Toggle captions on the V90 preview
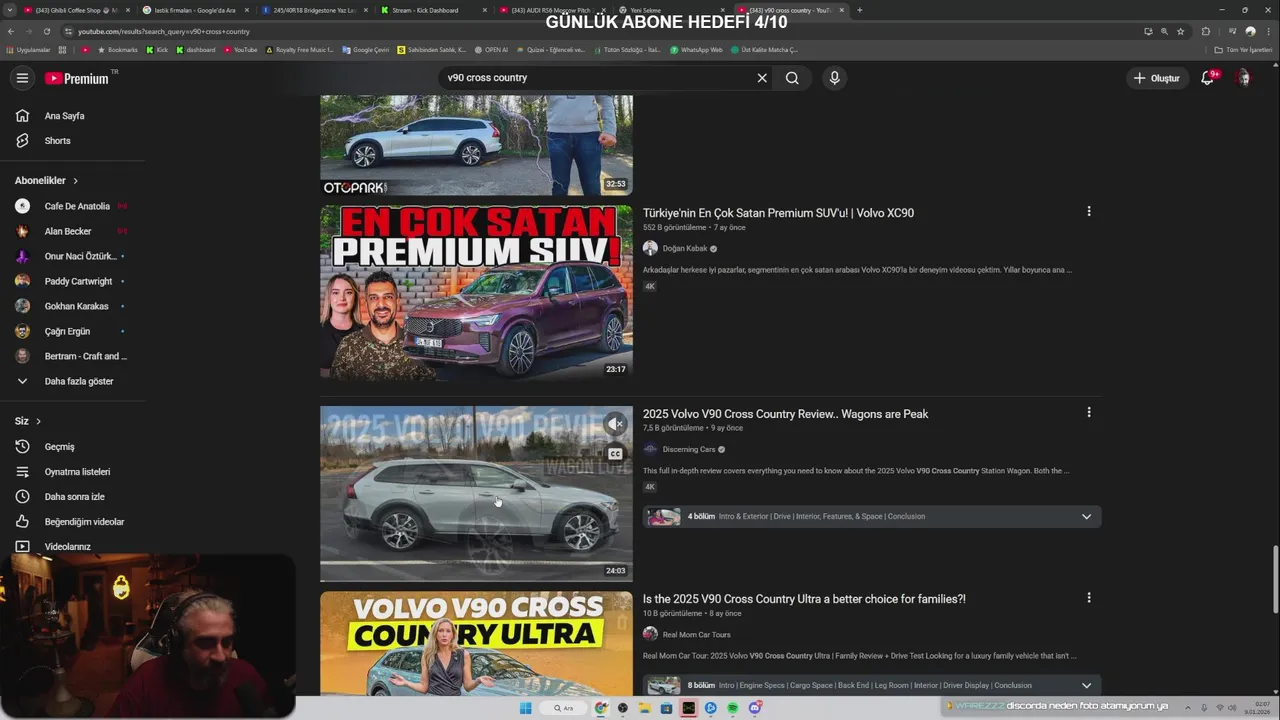 point(615,454)
